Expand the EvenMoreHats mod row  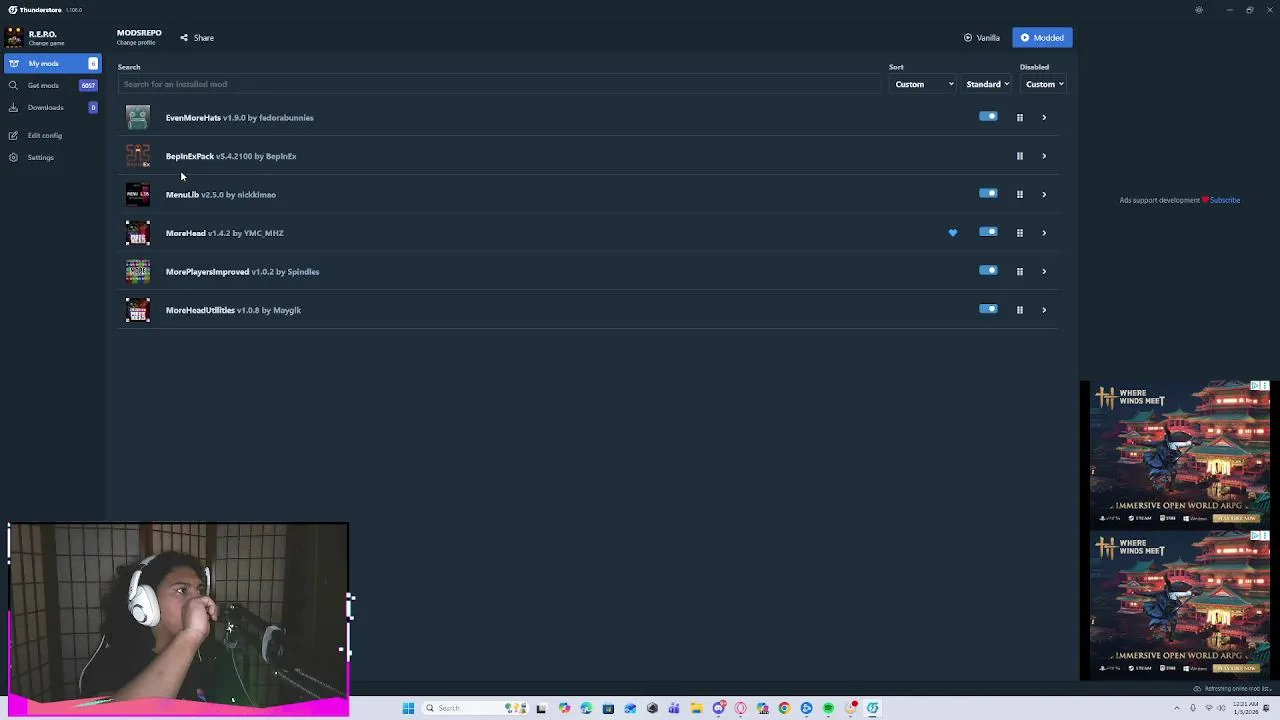tap(1044, 118)
